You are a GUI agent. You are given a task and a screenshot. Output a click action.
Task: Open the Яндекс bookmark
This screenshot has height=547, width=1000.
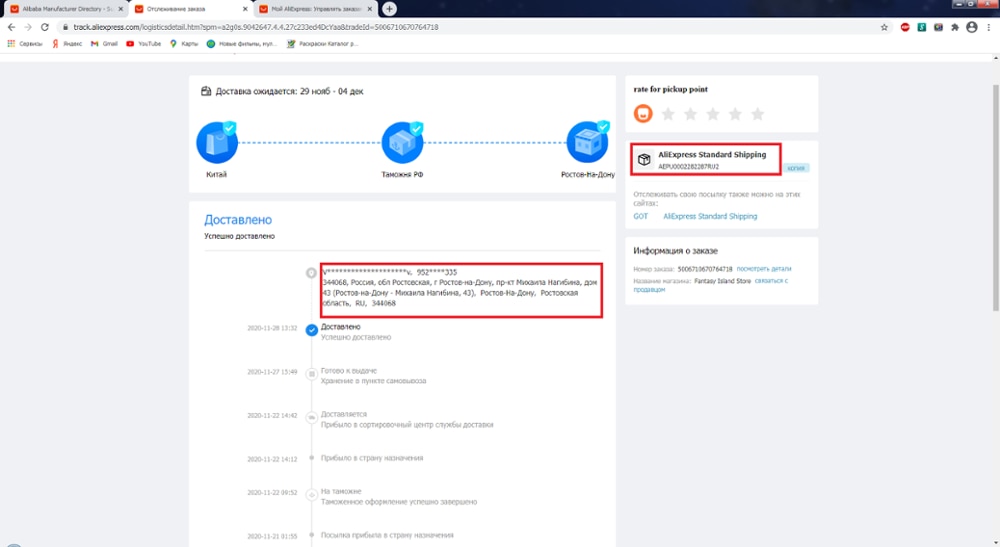[67, 44]
